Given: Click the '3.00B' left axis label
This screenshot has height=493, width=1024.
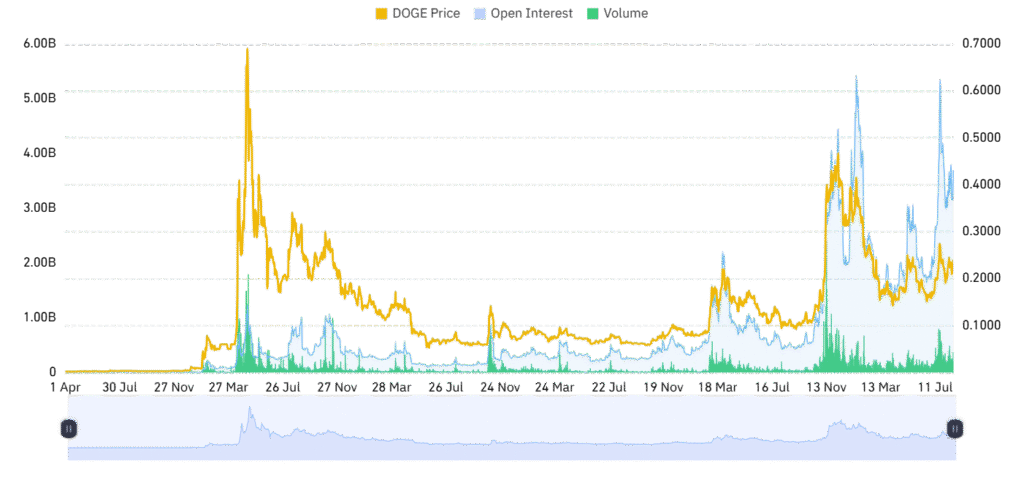Looking at the screenshot, I should (x=42, y=208).
